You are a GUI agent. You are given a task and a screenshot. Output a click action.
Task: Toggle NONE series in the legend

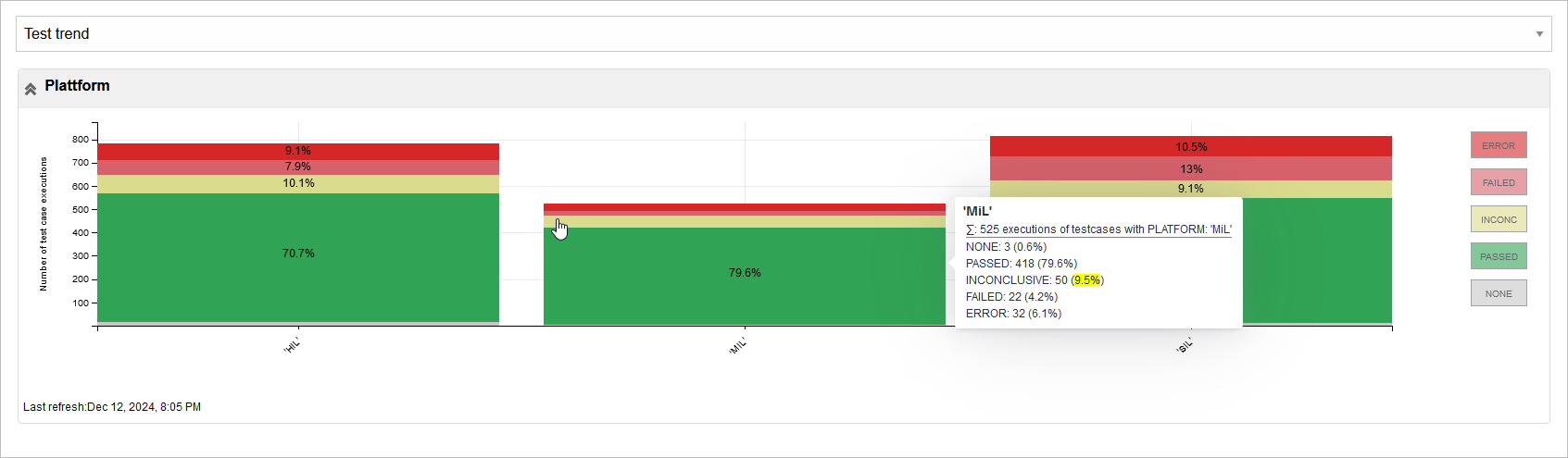tap(1498, 293)
